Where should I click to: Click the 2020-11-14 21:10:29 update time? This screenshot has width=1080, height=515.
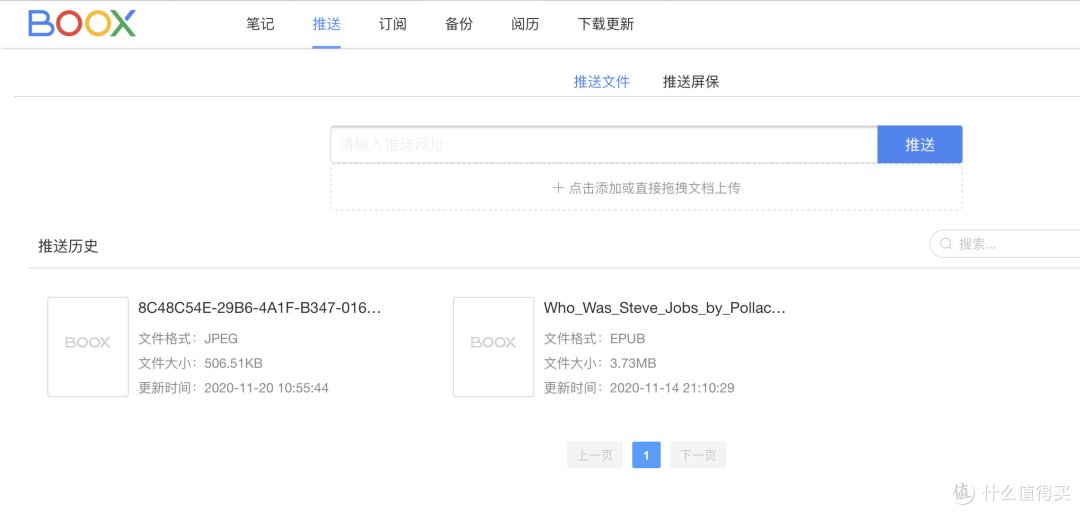click(x=672, y=388)
